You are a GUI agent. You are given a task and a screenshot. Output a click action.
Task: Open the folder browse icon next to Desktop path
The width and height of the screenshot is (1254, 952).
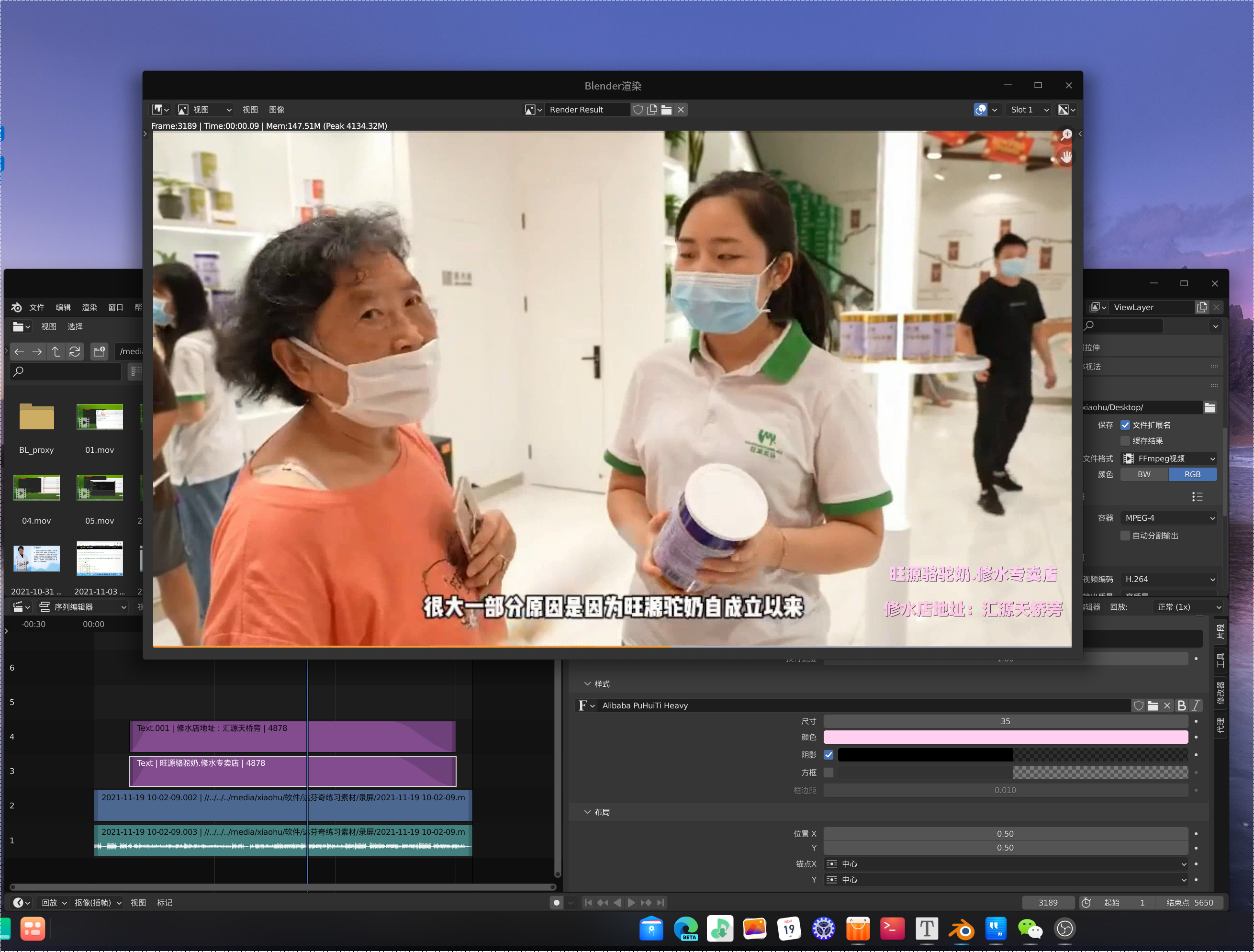coord(1210,407)
